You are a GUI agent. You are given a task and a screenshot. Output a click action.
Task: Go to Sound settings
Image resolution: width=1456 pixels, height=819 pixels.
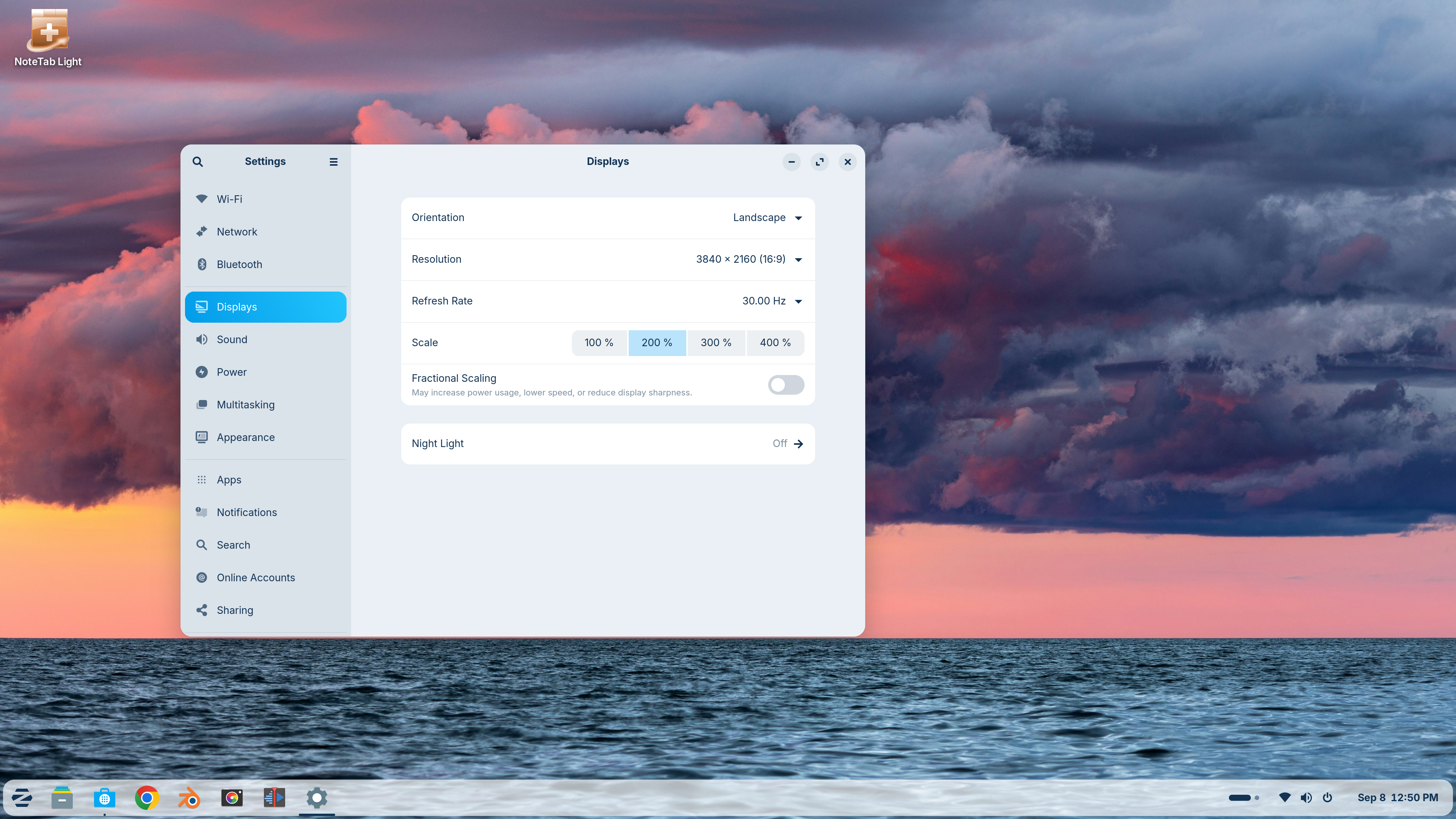pyautogui.click(x=266, y=340)
